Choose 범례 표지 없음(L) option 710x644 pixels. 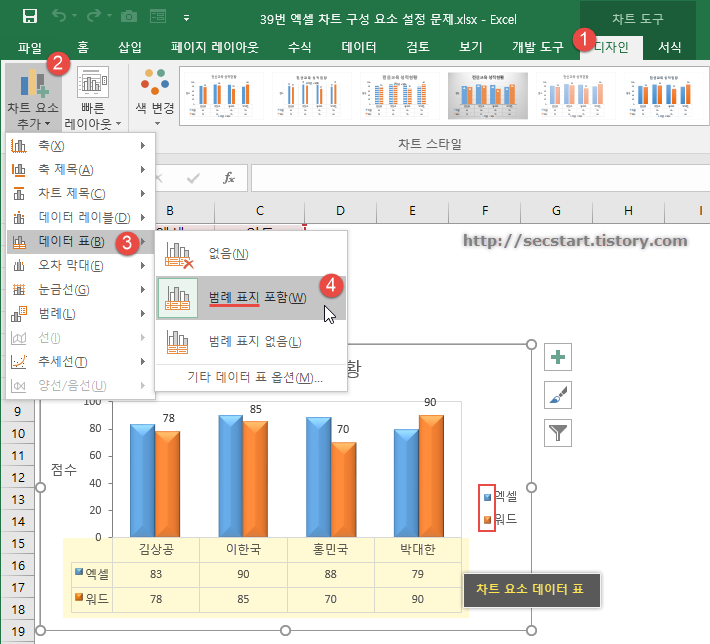pos(251,342)
